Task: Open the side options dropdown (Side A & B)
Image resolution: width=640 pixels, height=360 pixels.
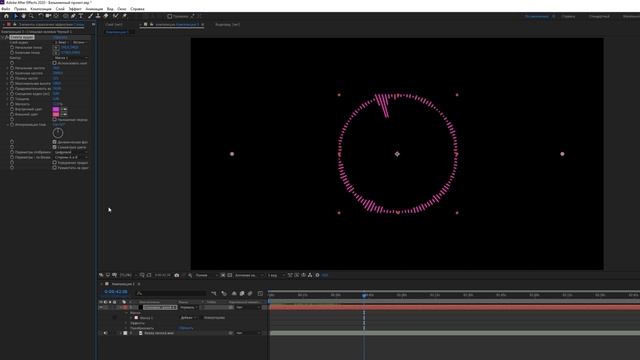Action: coord(71,157)
